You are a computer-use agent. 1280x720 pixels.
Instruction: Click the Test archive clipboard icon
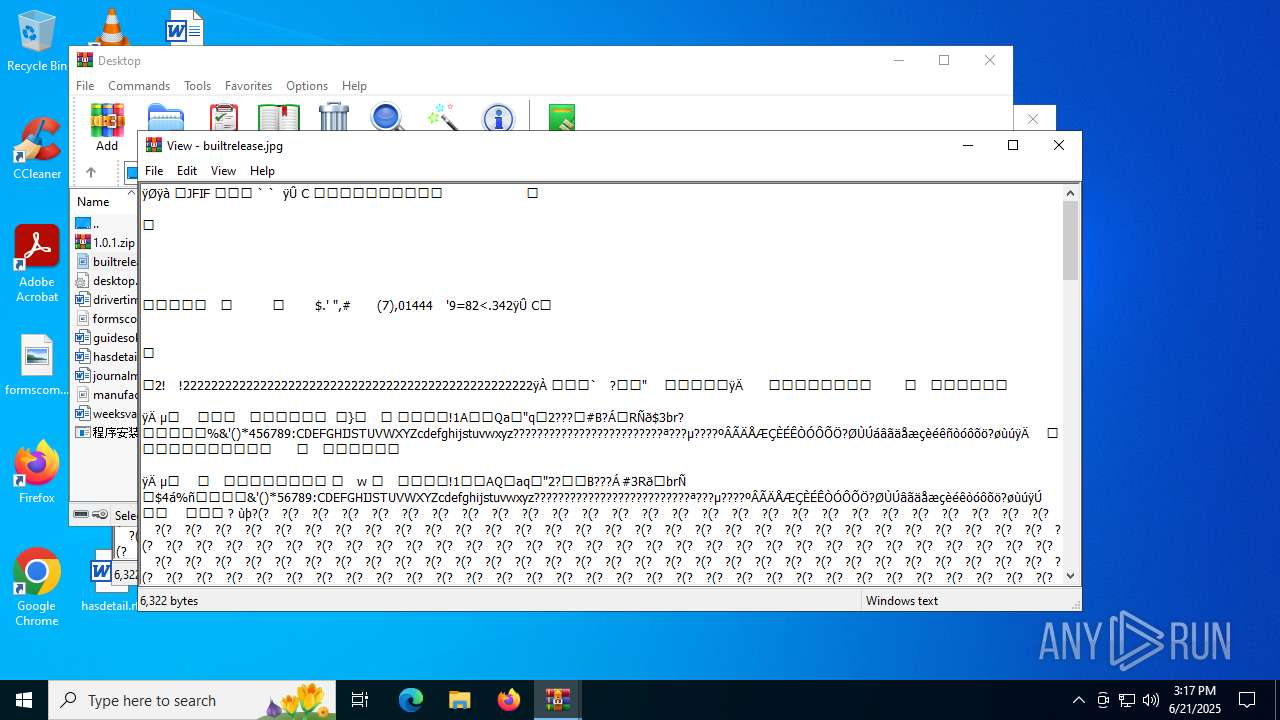224,117
